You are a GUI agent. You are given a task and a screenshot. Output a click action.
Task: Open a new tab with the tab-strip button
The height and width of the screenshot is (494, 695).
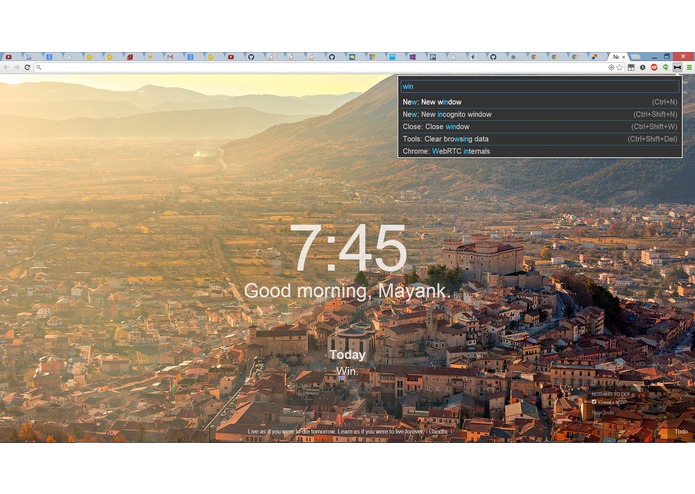pos(635,57)
